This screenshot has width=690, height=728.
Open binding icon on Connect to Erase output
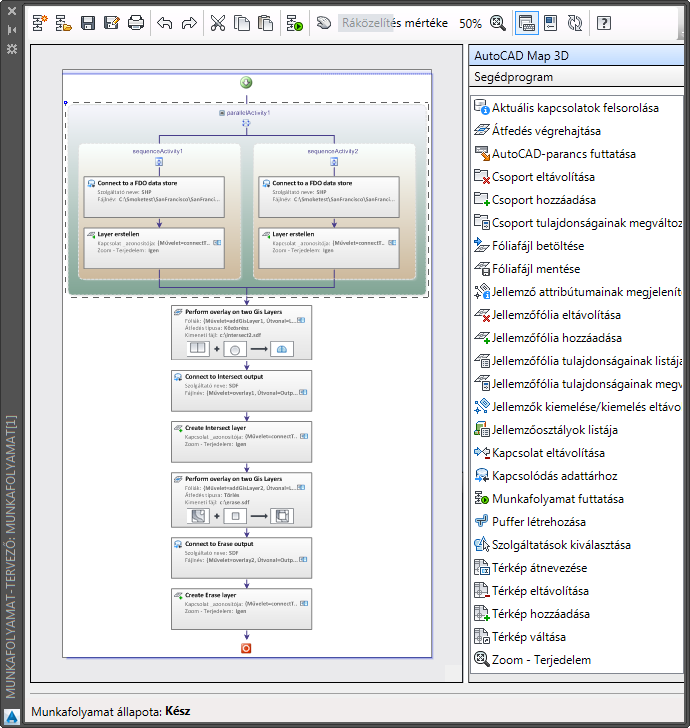click(303, 559)
